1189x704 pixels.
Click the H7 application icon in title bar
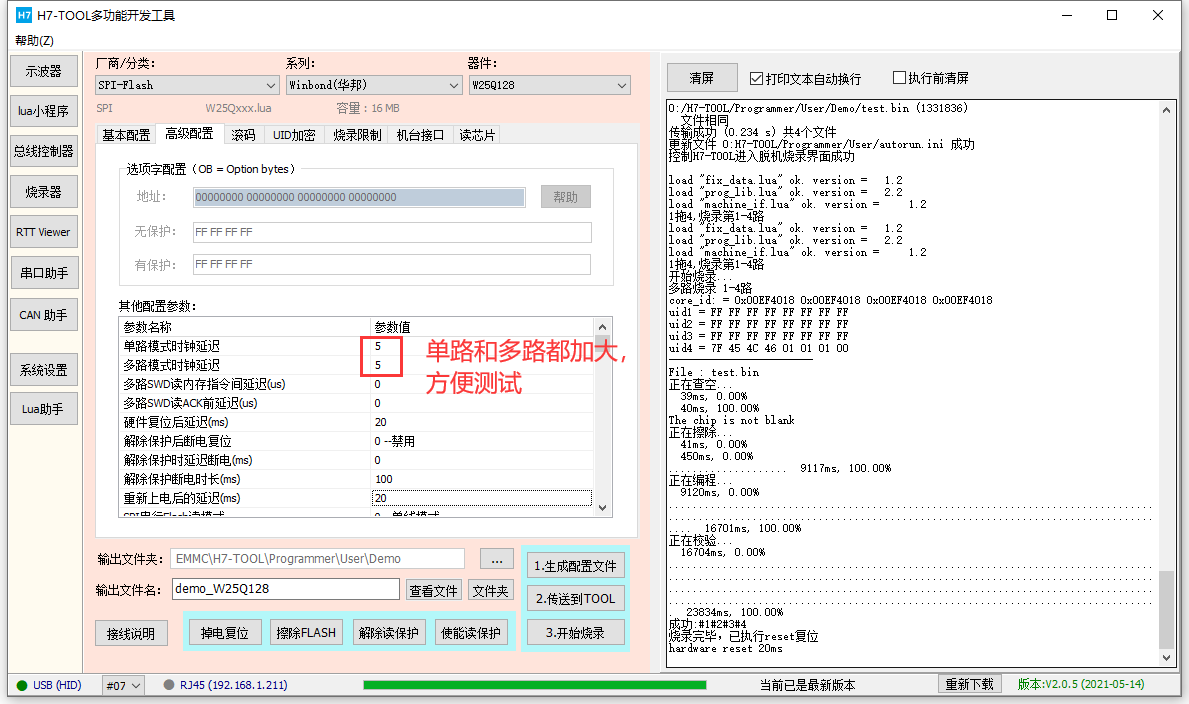(x=24, y=15)
